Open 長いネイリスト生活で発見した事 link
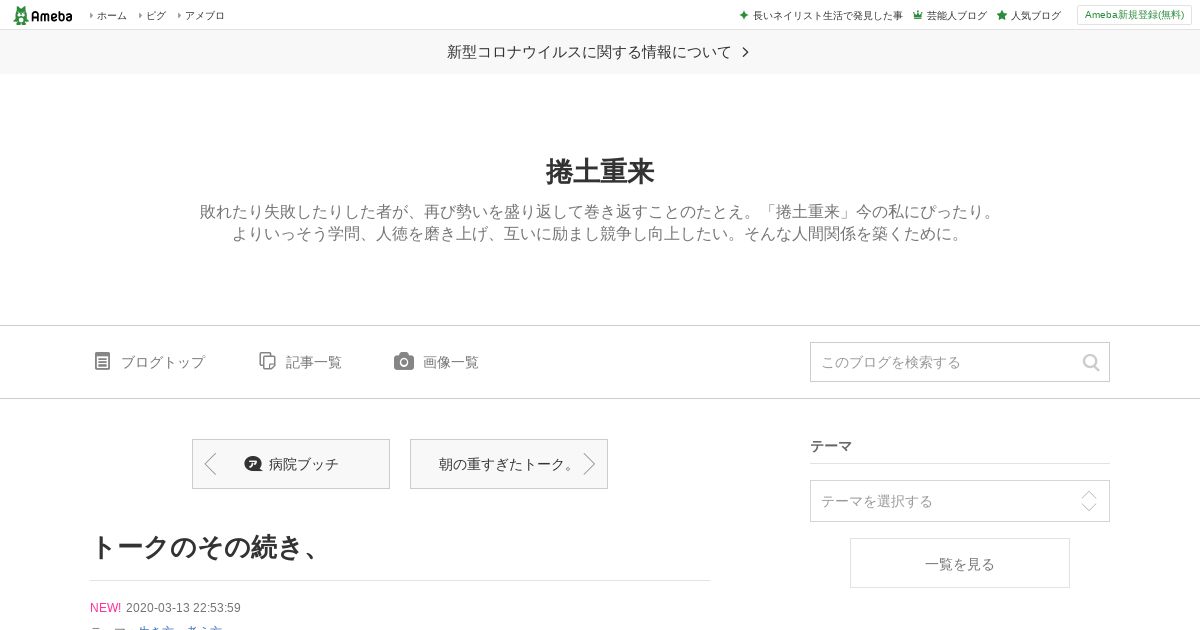 827,15
